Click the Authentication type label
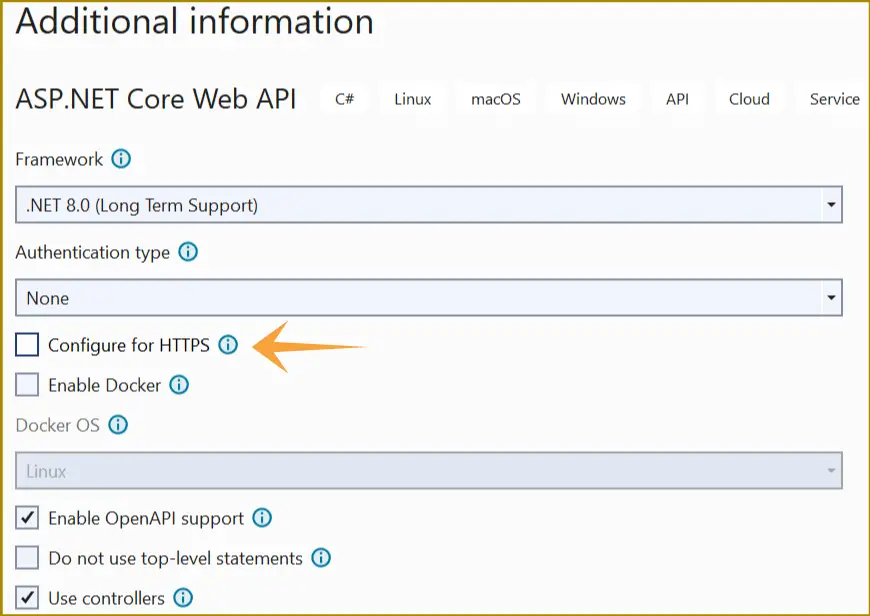Screen dimensions: 870x616 tap(93, 253)
